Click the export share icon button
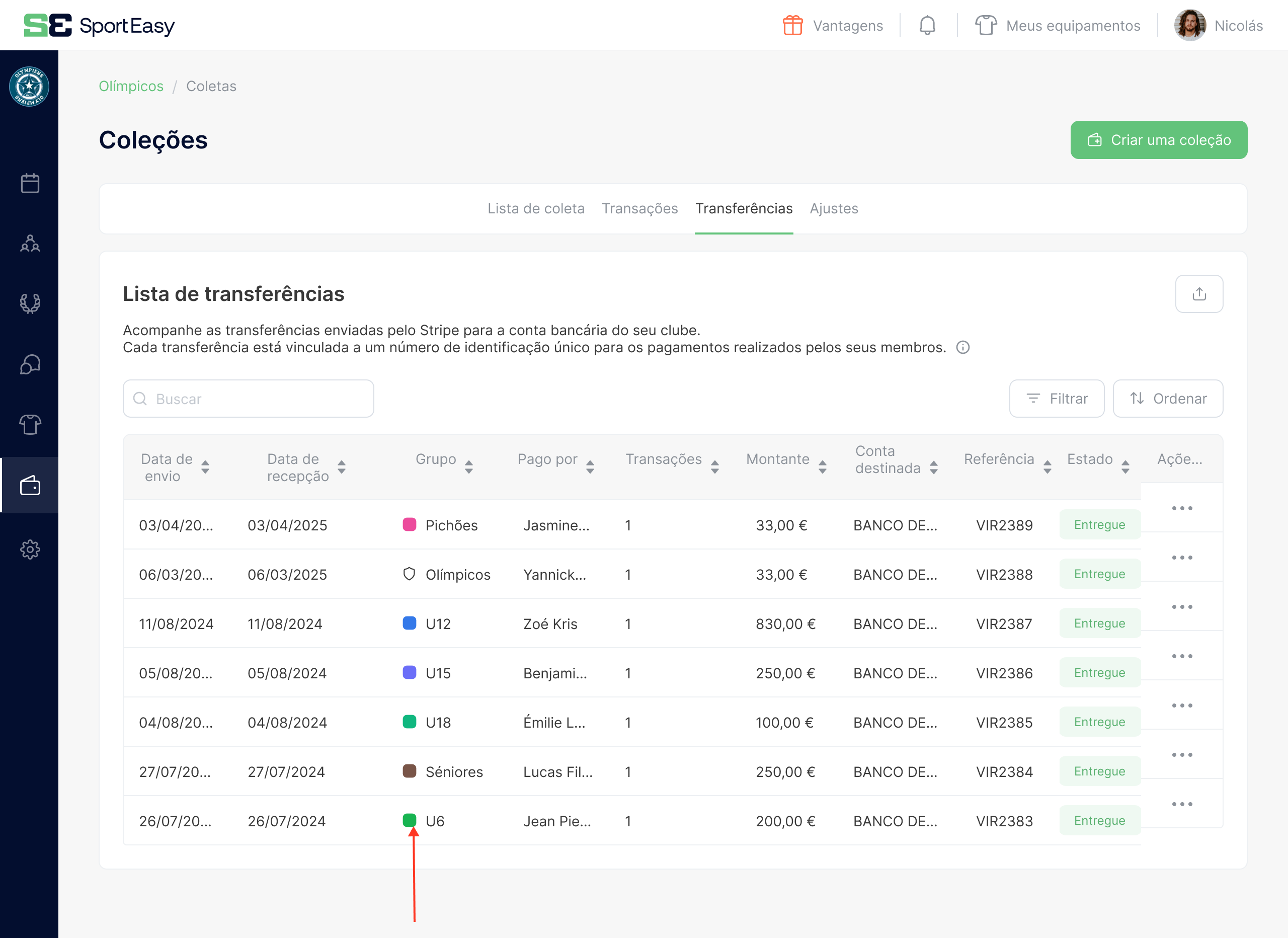The width and height of the screenshot is (1288, 938). [1198, 294]
